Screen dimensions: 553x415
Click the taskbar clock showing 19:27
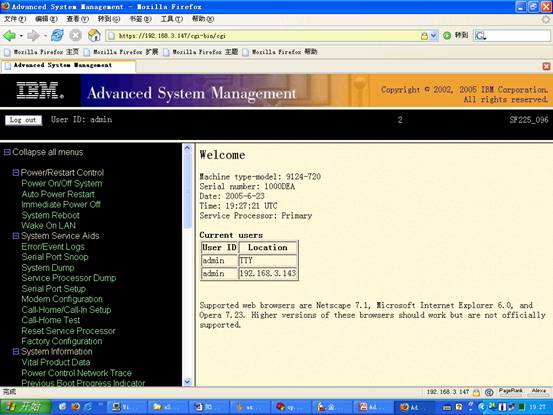pos(537,407)
